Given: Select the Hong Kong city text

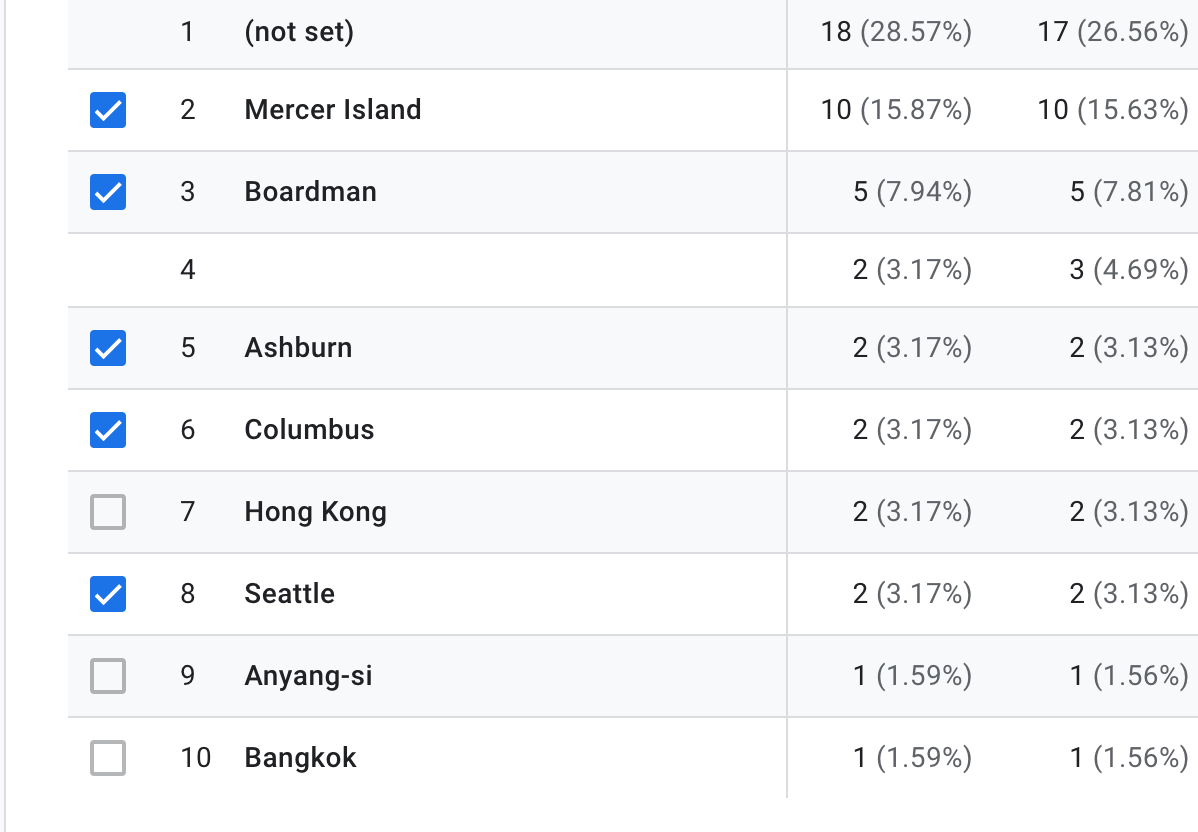Looking at the screenshot, I should coord(316,512).
